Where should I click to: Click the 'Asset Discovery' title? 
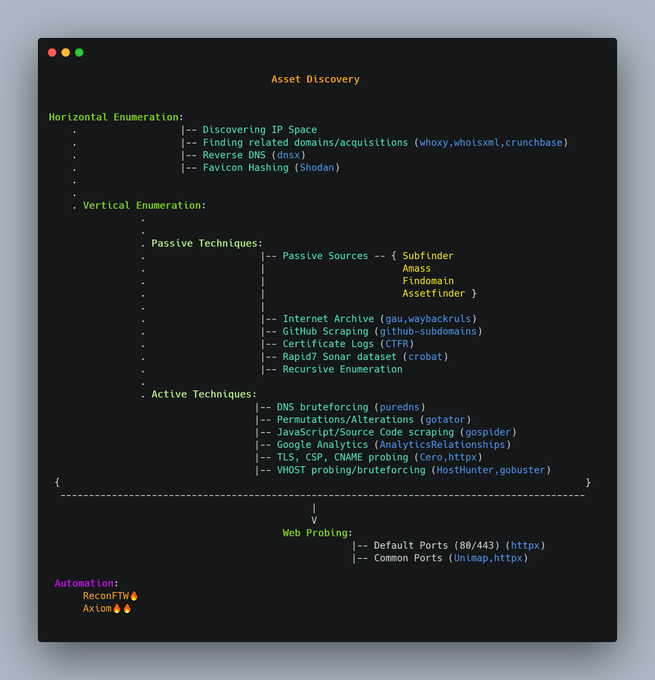(315, 79)
